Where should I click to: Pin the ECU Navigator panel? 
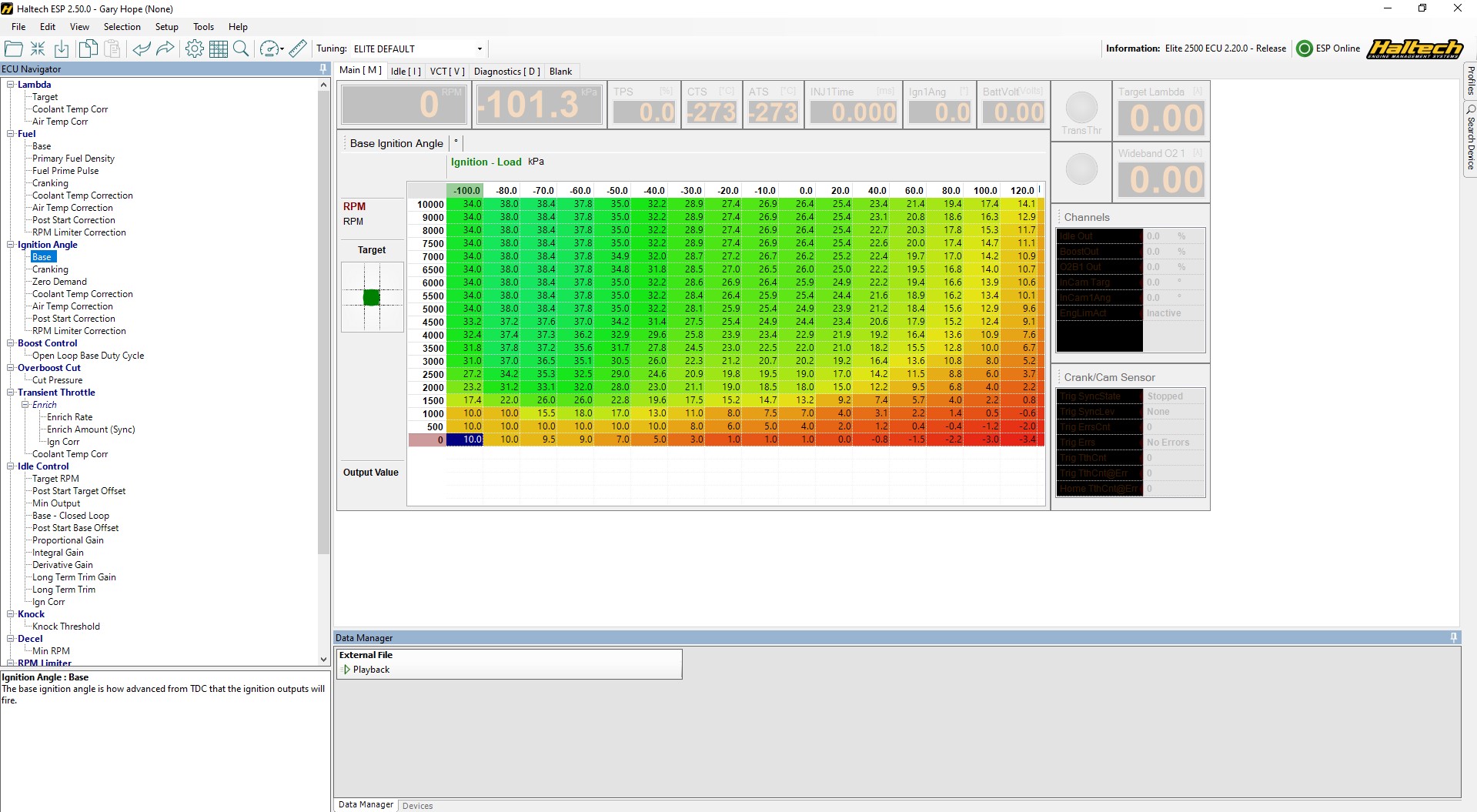(323, 69)
